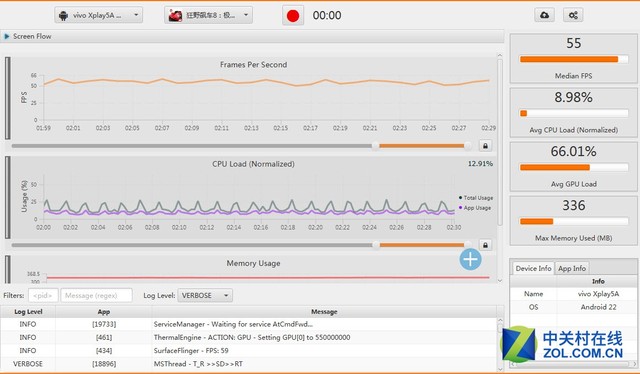The image size is (640, 374).
Task: Click the game app icon in selector
Action: [x=175, y=16]
